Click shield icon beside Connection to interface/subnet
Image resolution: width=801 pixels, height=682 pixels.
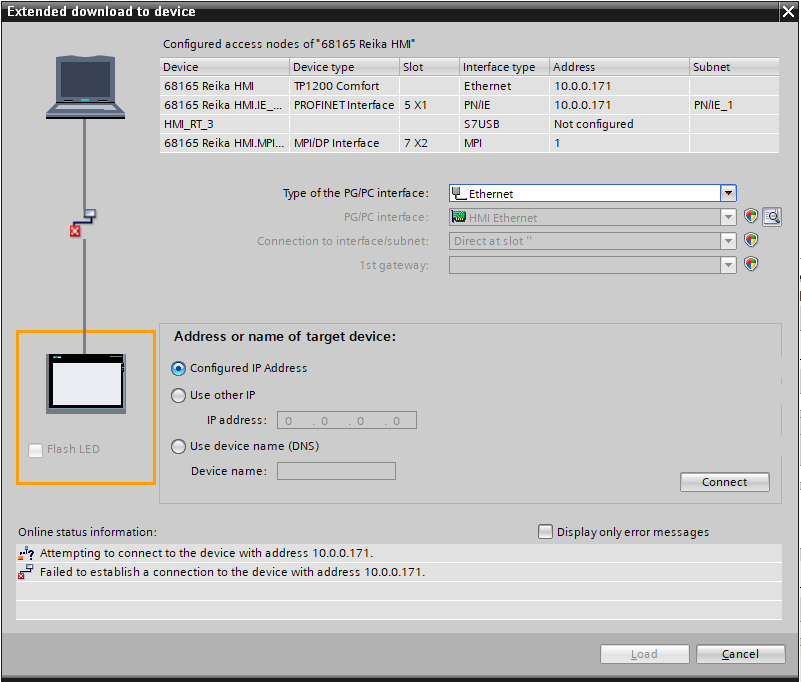point(751,241)
